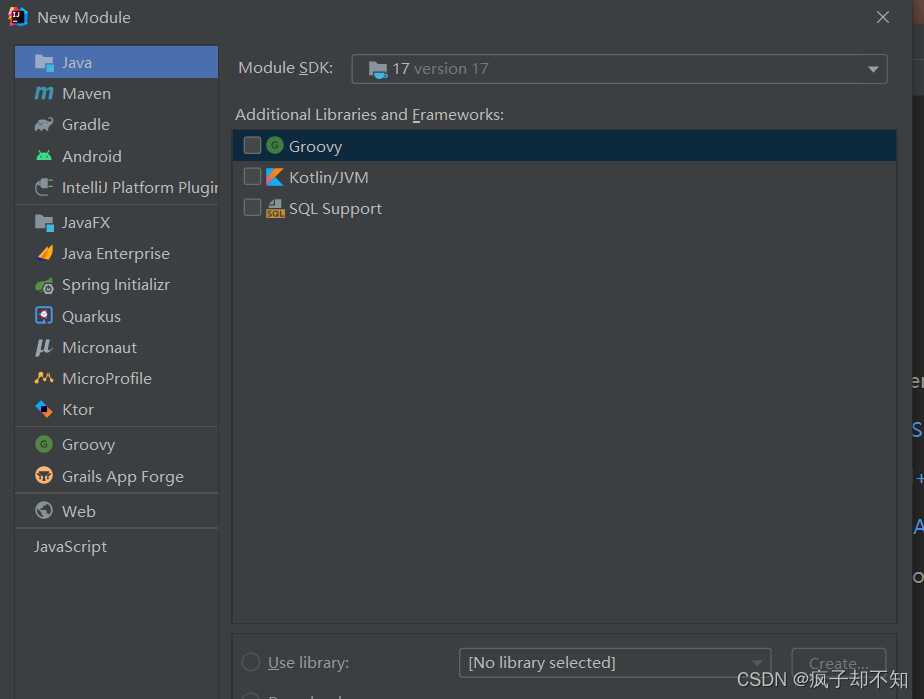
Task: Click the Android robot icon
Action: pyautogui.click(x=44, y=156)
